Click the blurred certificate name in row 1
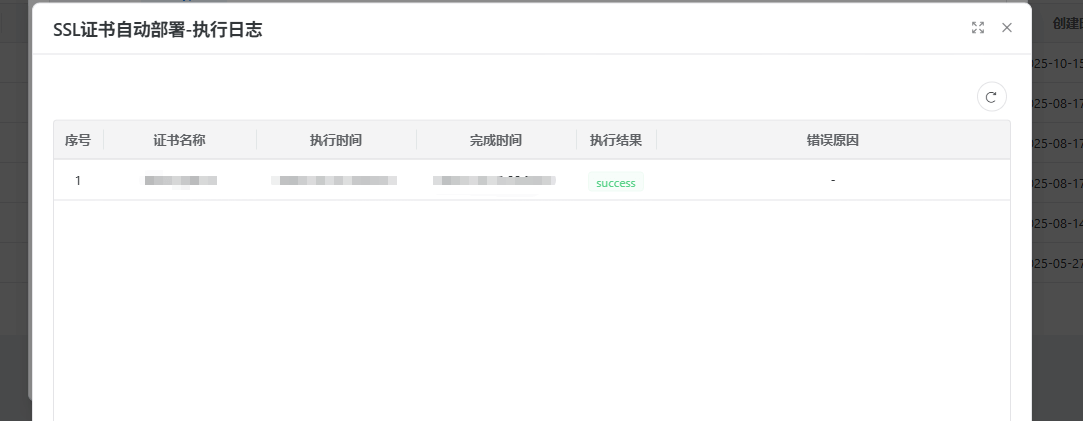 point(180,181)
